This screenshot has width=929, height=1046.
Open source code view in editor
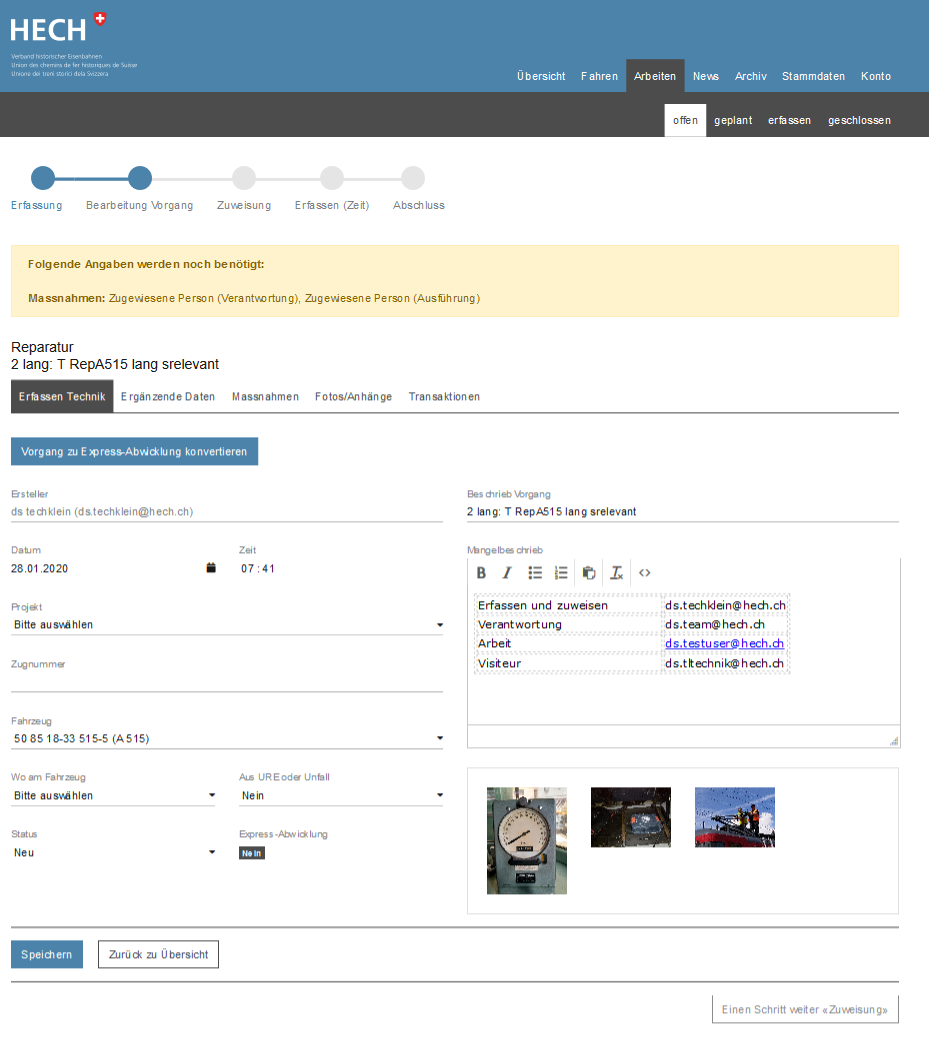[x=645, y=573]
